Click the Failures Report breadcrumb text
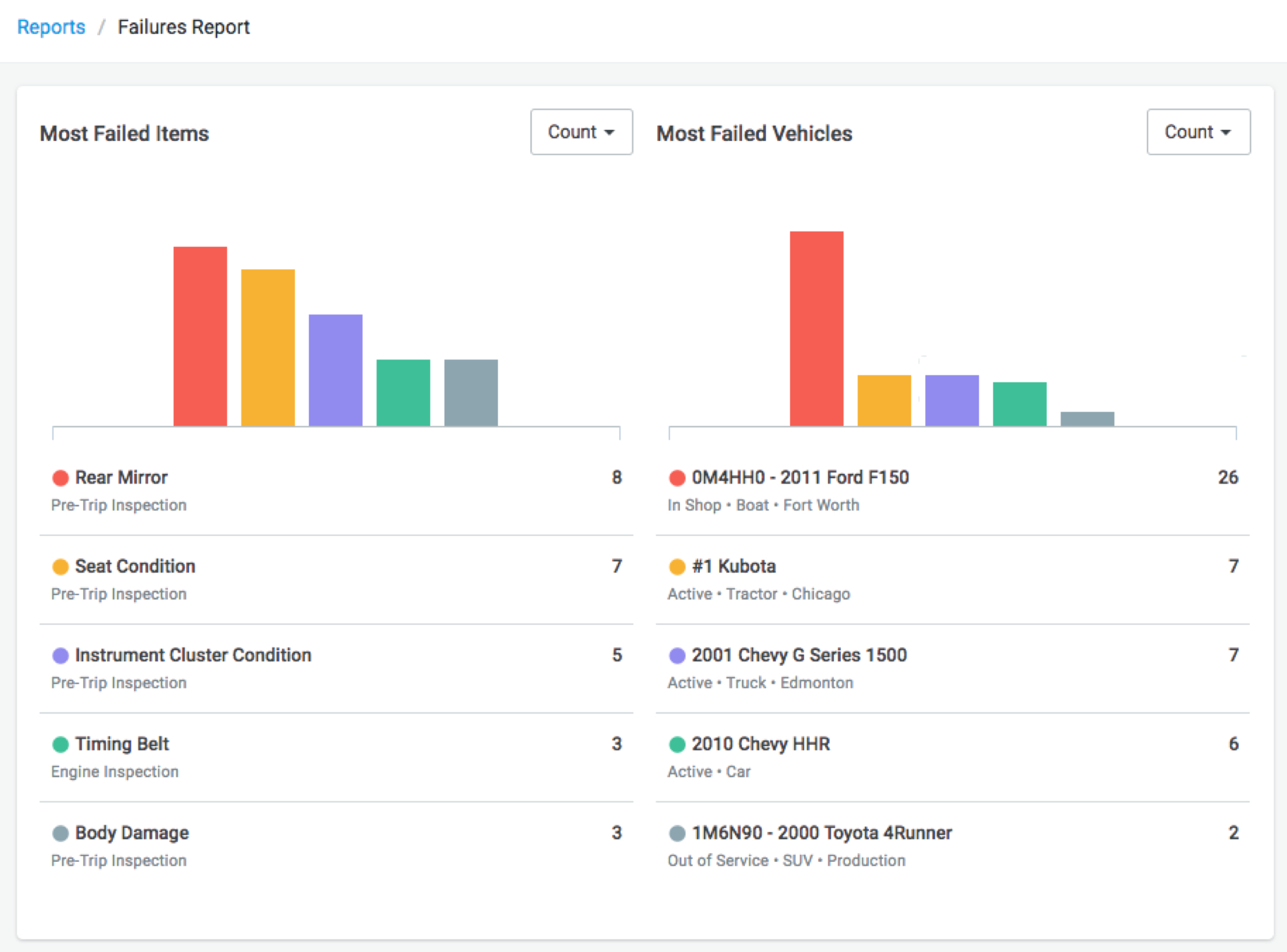Image resolution: width=1287 pixels, height=952 pixels. (x=183, y=27)
